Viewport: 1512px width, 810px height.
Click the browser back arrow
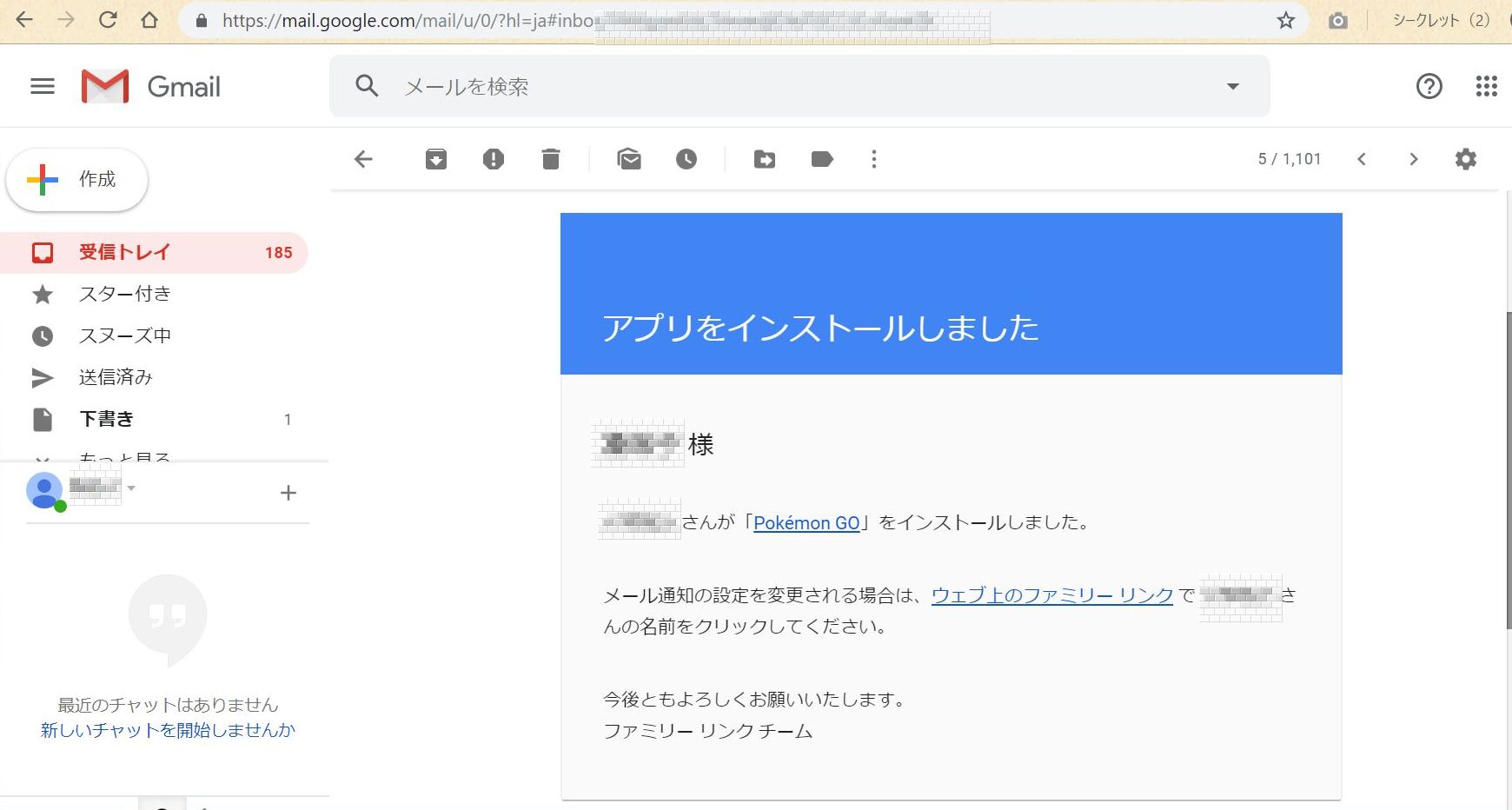[24, 20]
